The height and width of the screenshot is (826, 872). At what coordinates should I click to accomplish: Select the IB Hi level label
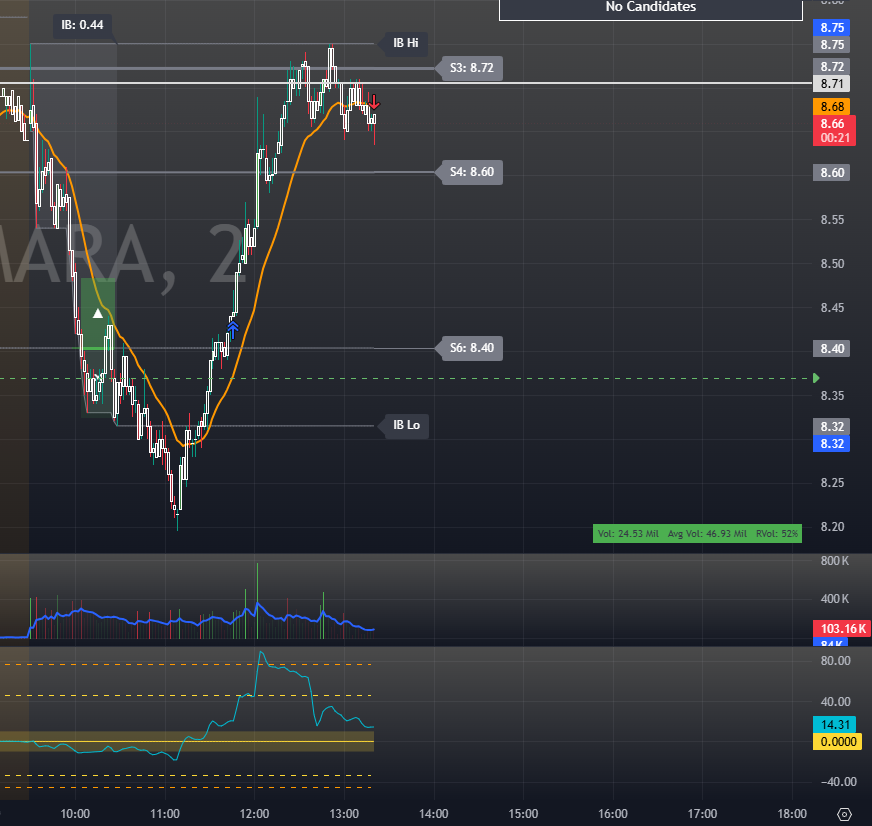[x=405, y=43]
